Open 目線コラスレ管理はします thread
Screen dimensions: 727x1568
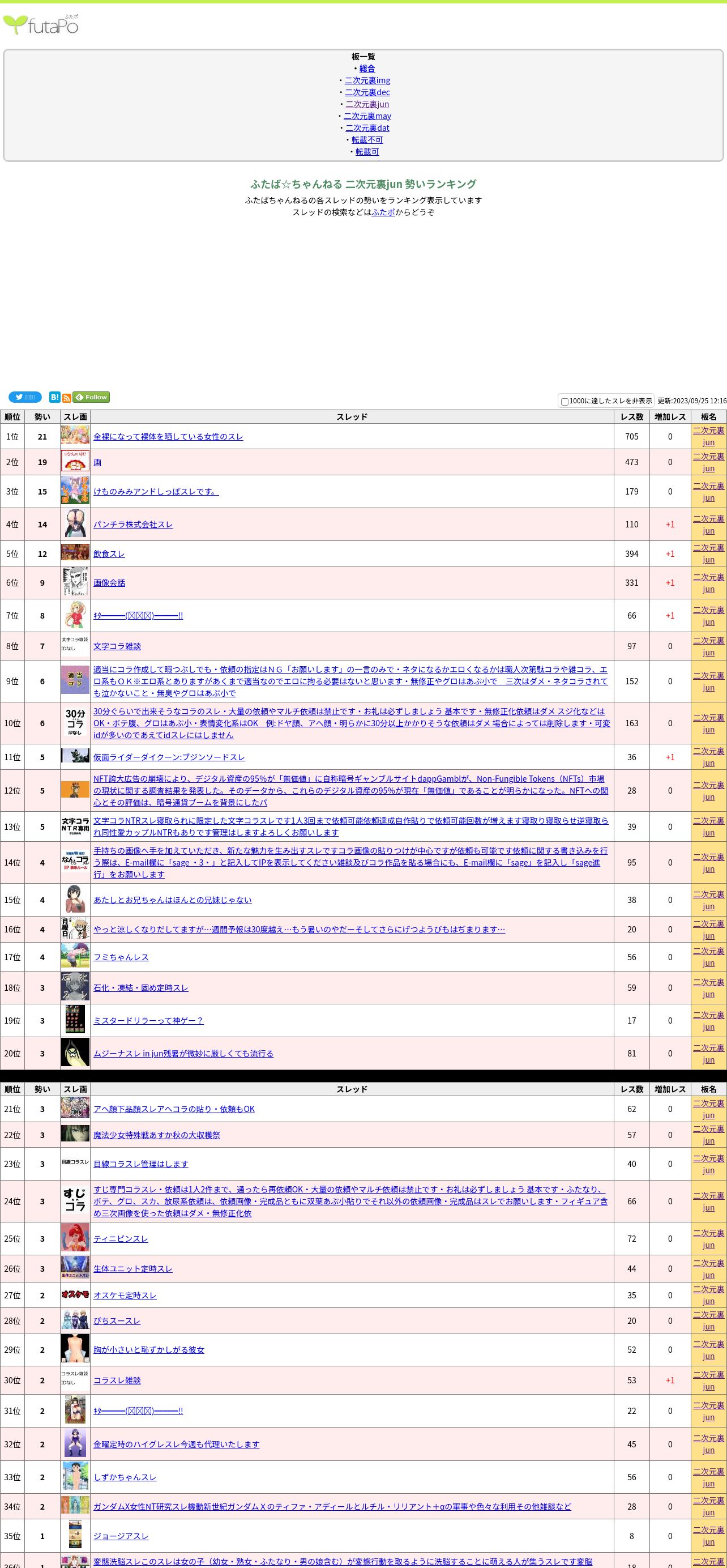click(140, 1164)
